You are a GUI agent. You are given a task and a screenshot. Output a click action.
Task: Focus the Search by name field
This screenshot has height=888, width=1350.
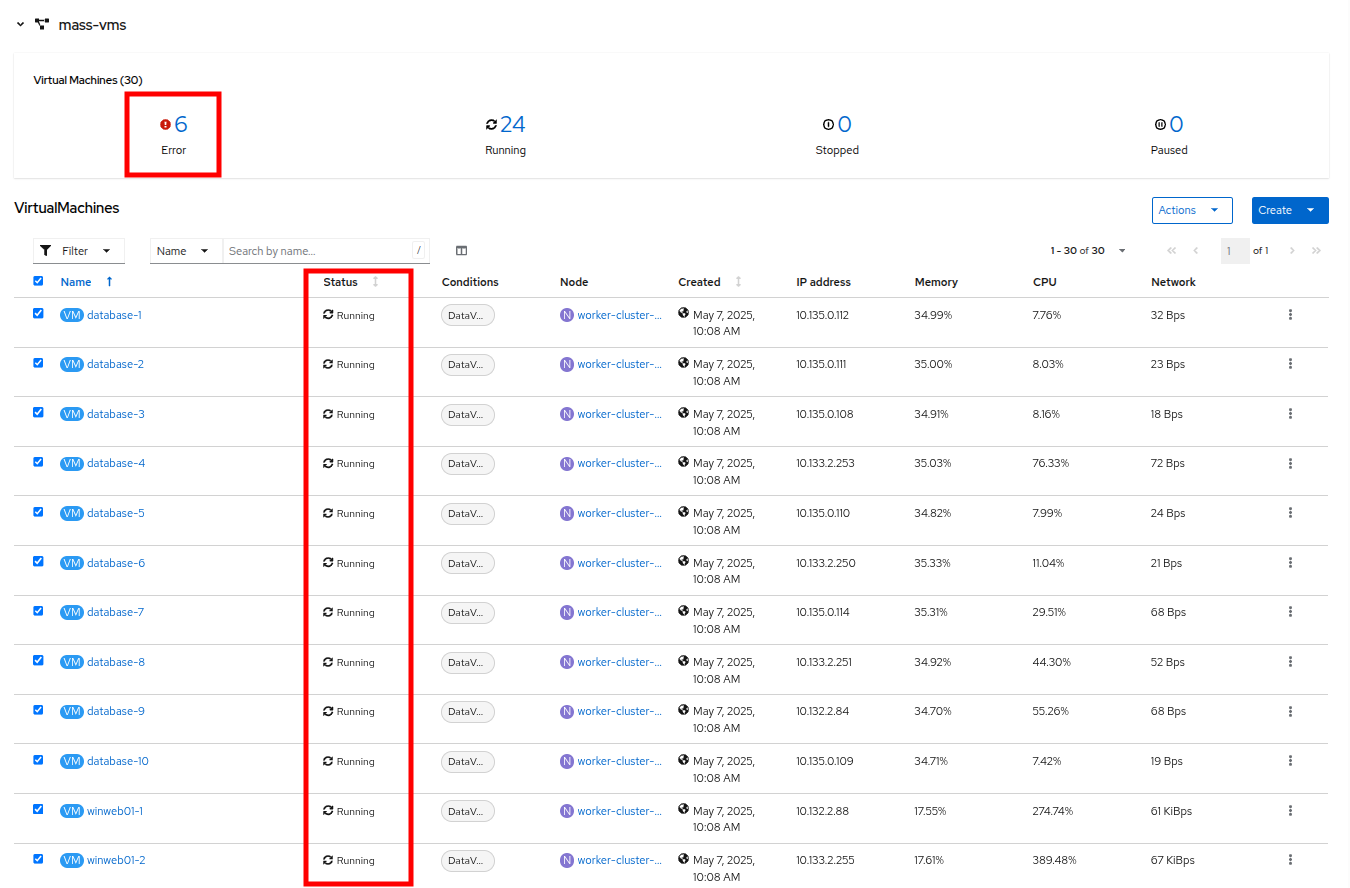[x=317, y=251]
